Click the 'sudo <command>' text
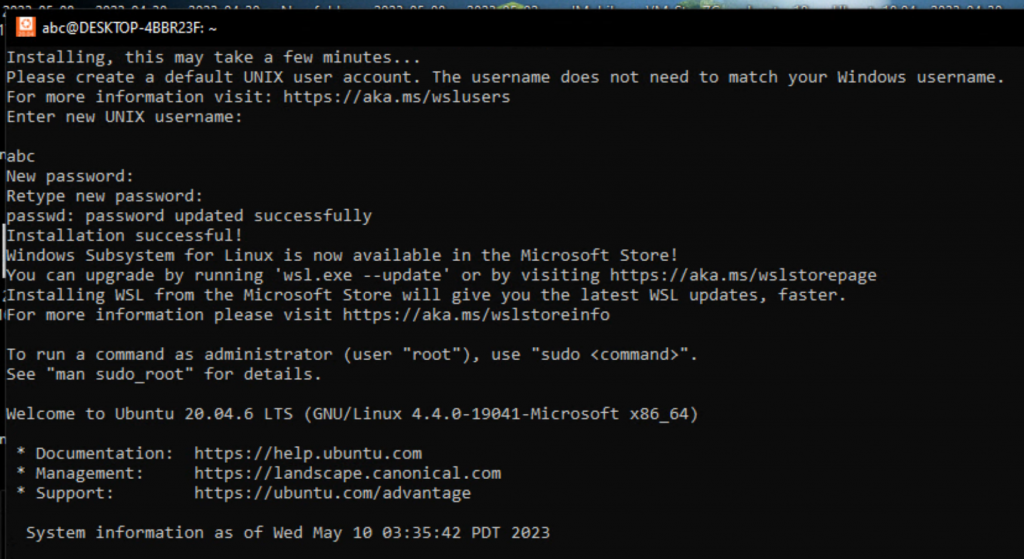This screenshot has height=559, width=1024. pyautogui.click(x=609, y=355)
